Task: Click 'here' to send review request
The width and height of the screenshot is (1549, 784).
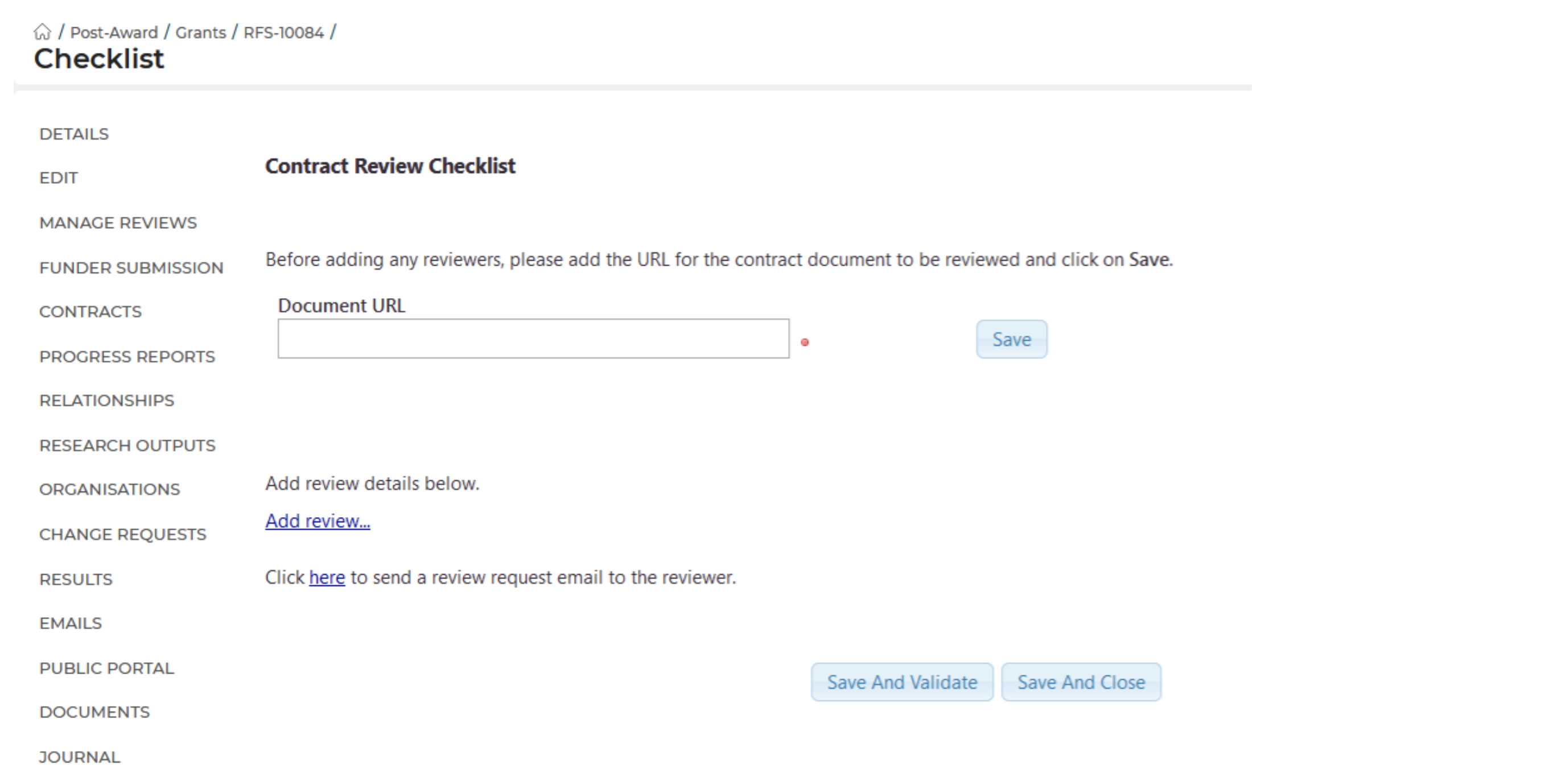Action: (x=327, y=578)
